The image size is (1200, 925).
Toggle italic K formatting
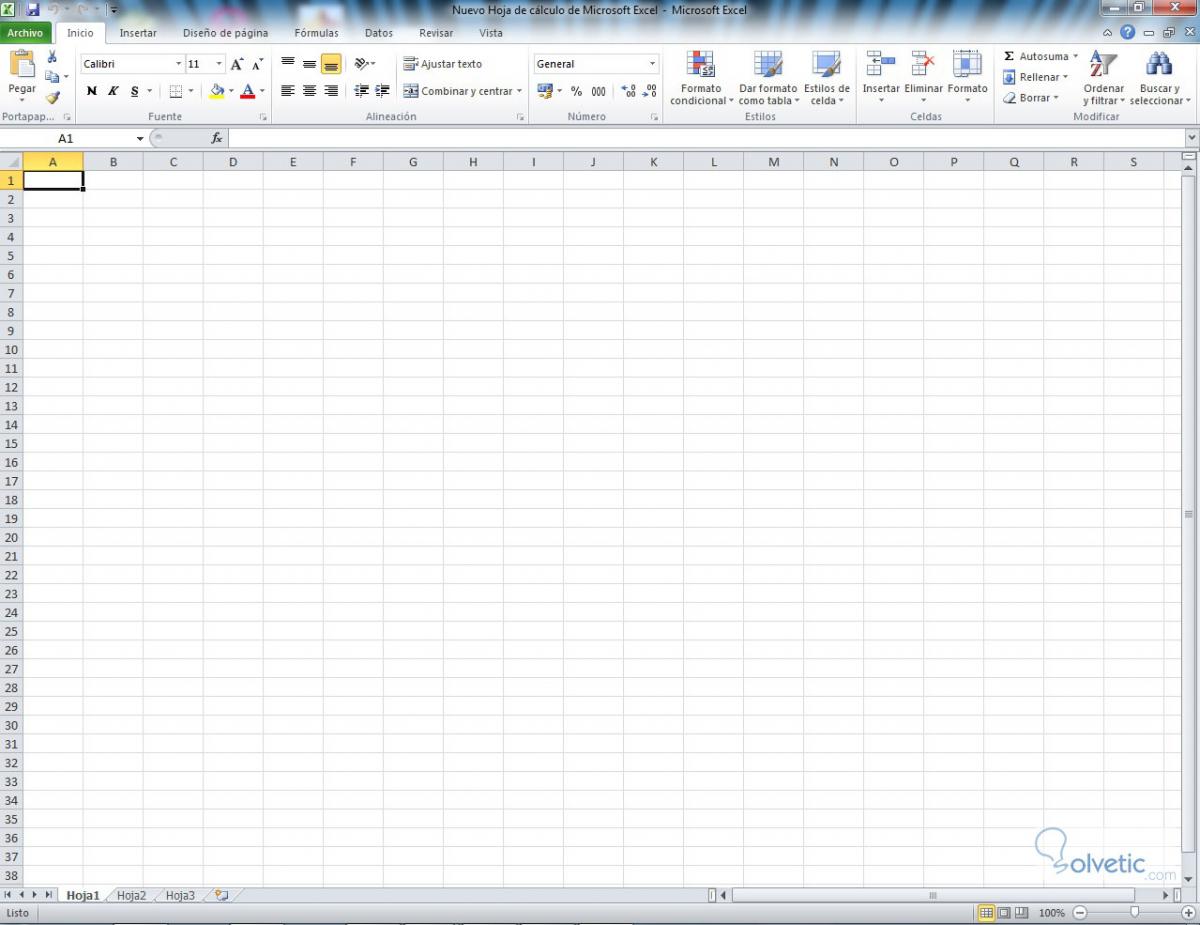coord(113,91)
